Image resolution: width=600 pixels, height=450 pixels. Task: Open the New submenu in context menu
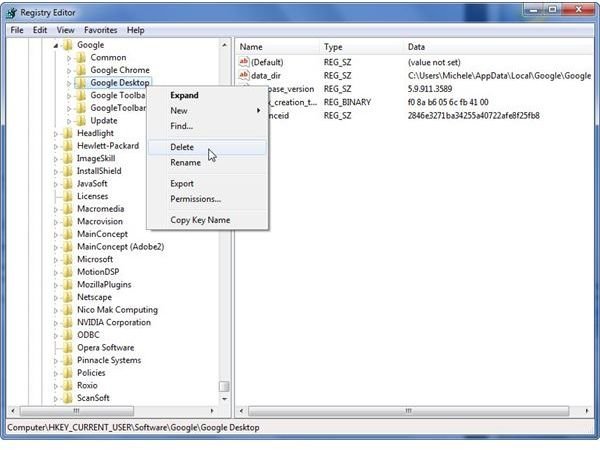pos(207,111)
